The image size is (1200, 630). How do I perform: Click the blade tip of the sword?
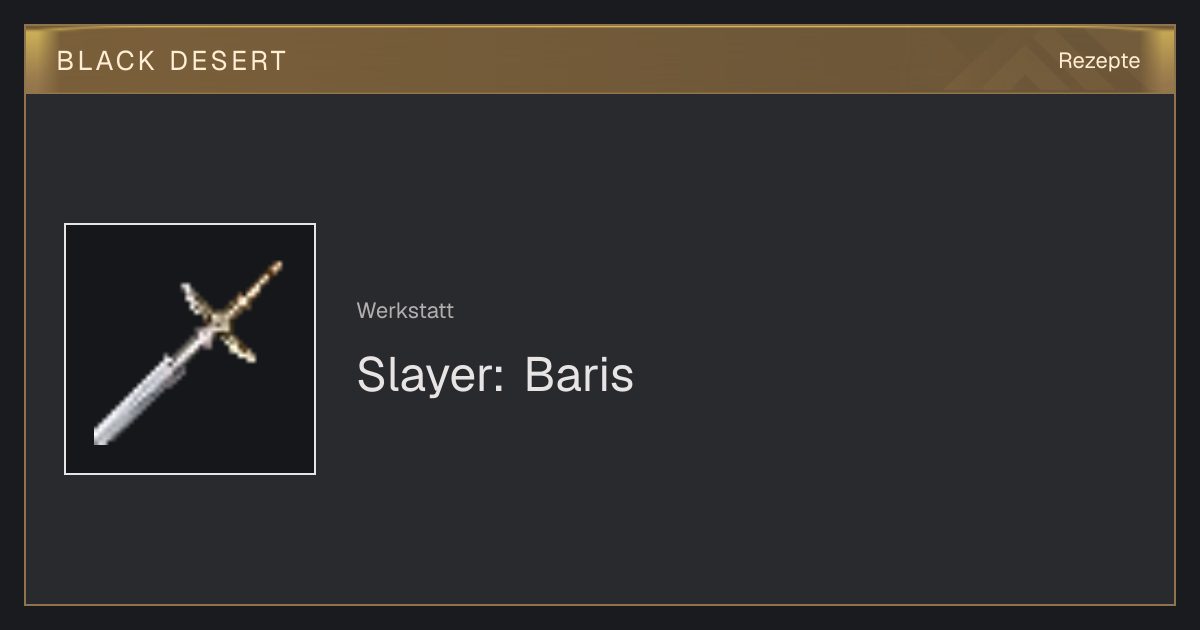tap(101, 435)
